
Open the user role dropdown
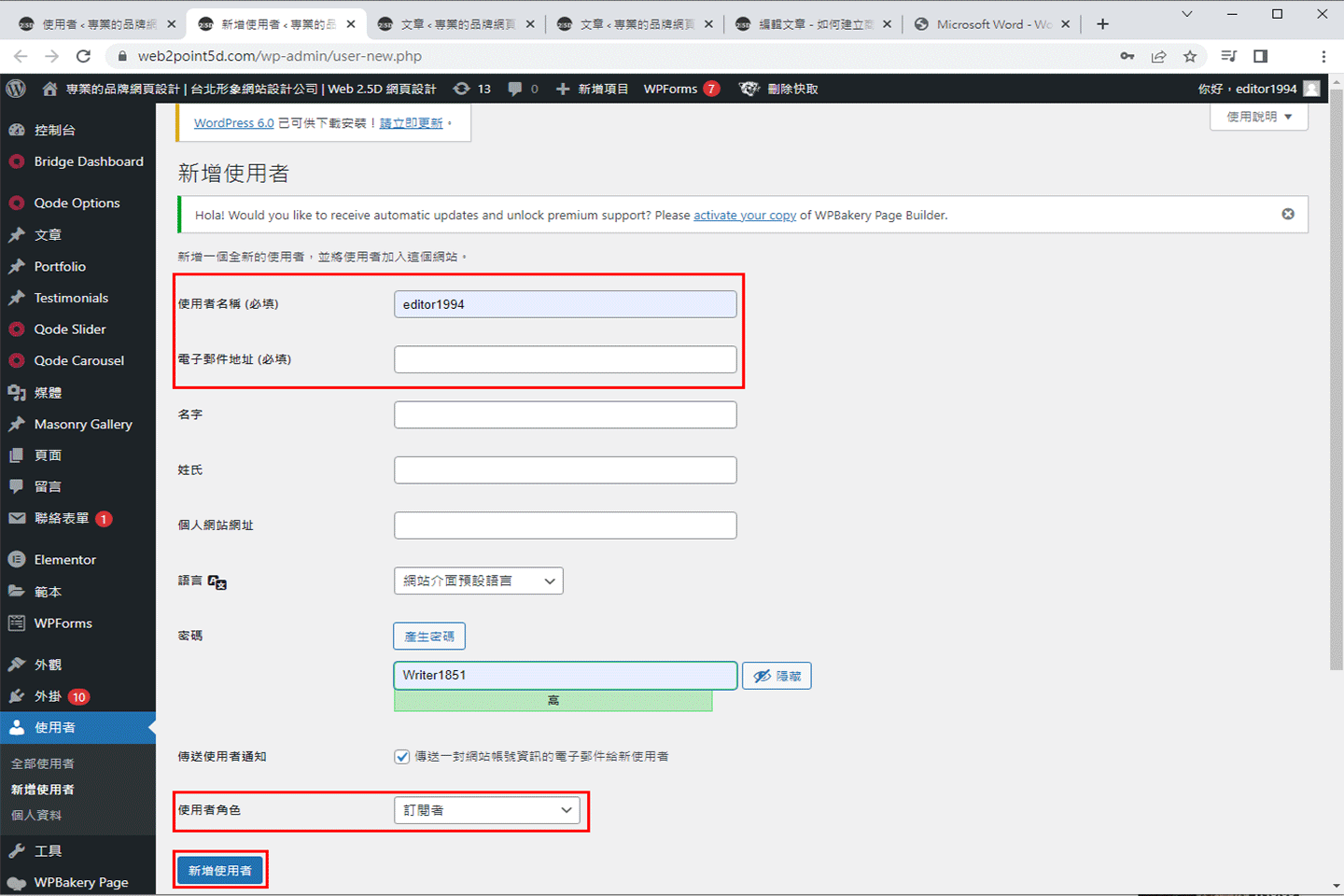486,810
